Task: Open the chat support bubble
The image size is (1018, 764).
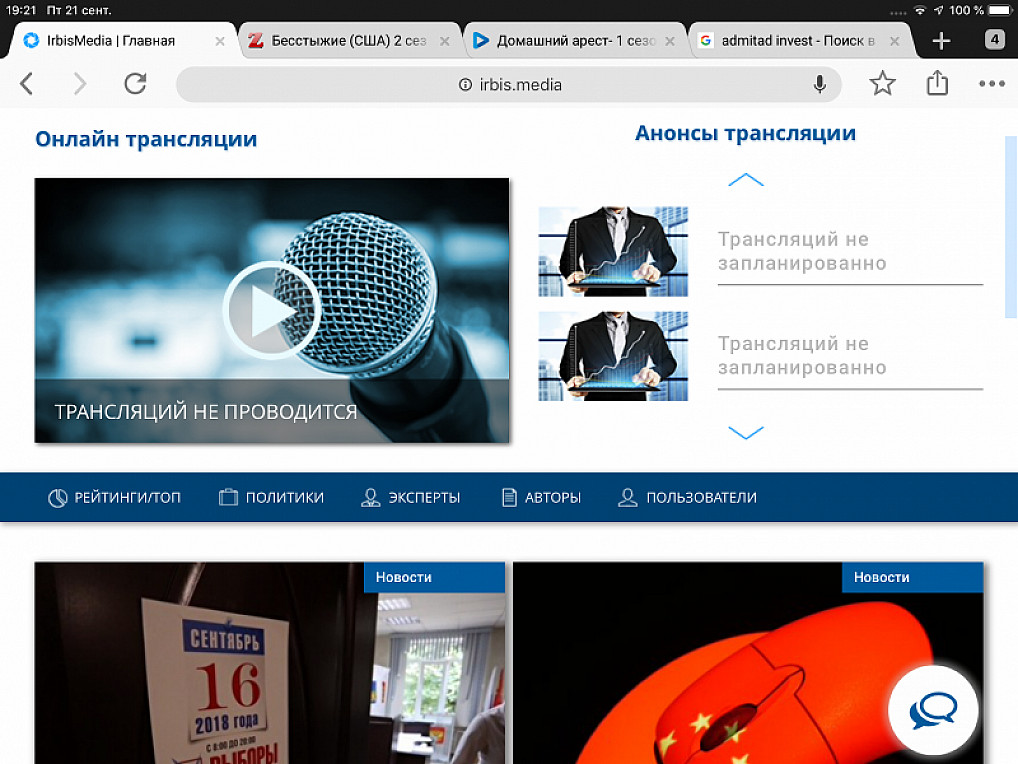Action: pyautogui.click(x=933, y=709)
